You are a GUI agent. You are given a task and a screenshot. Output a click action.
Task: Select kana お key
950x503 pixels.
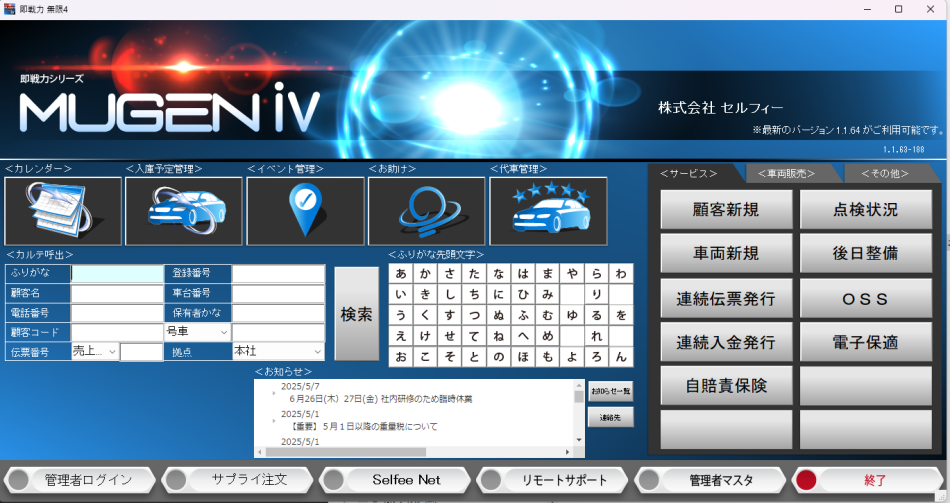click(x=401, y=356)
